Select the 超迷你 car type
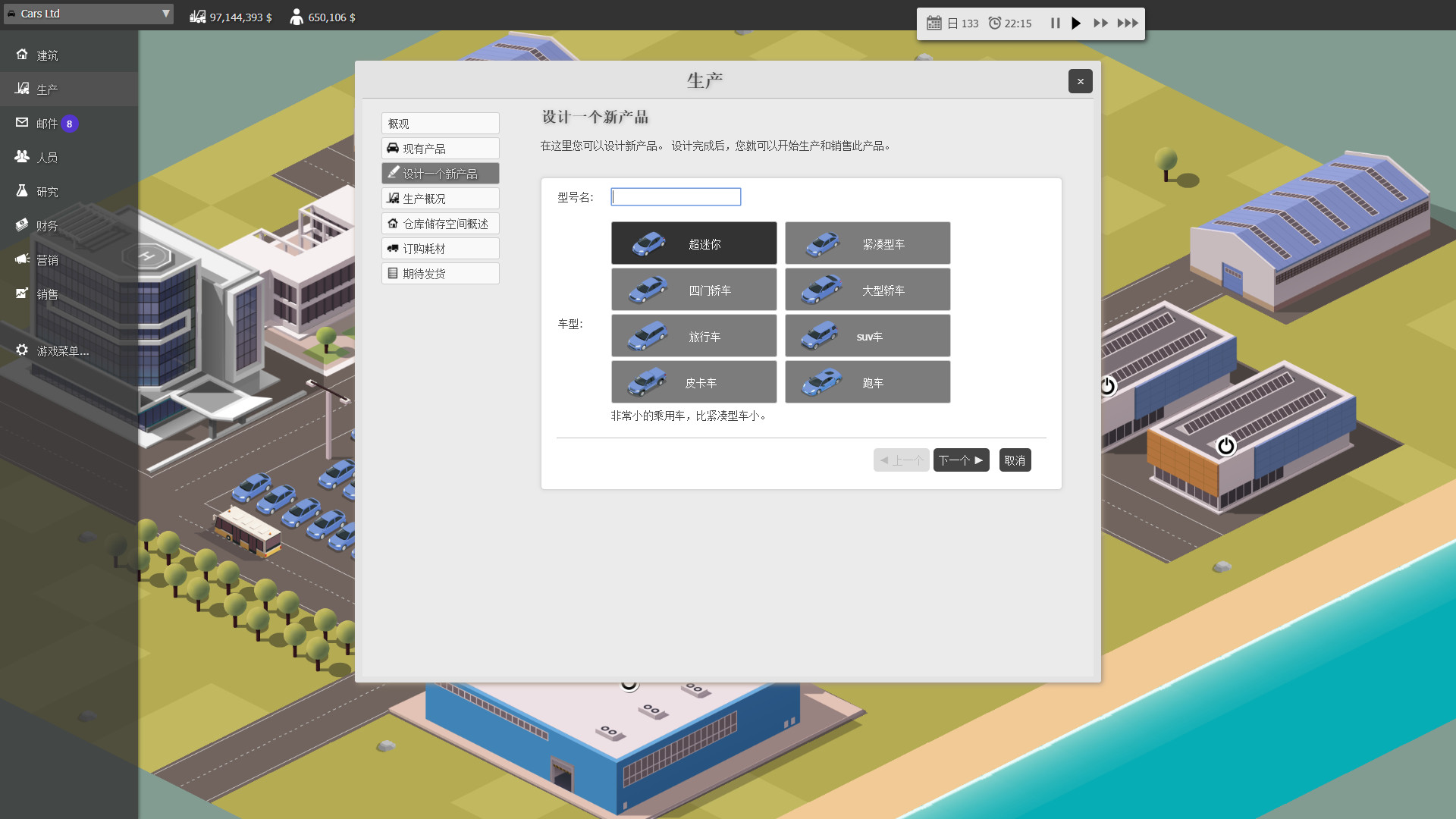 pyautogui.click(x=694, y=243)
